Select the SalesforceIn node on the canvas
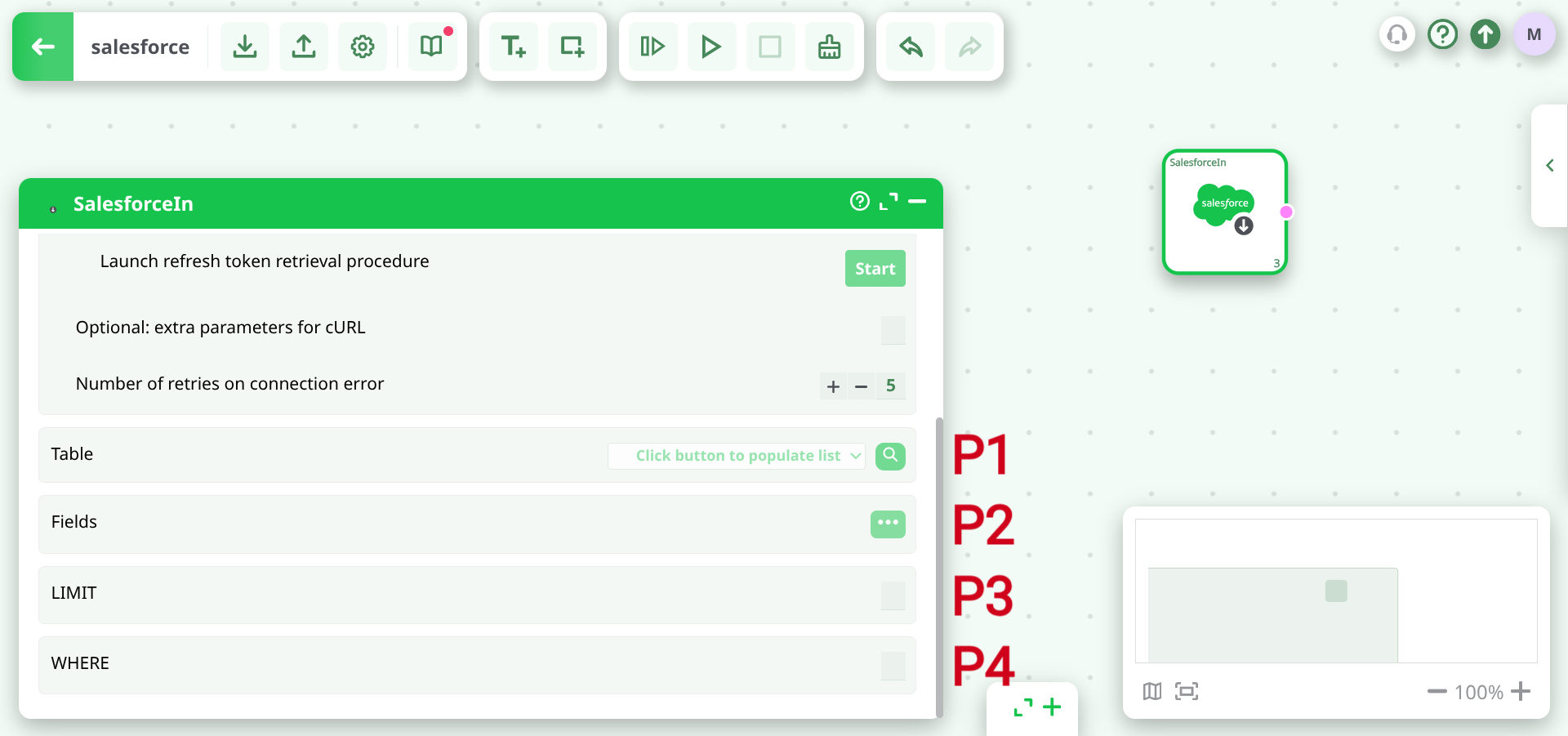This screenshot has height=736, width=1568. tap(1224, 212)
